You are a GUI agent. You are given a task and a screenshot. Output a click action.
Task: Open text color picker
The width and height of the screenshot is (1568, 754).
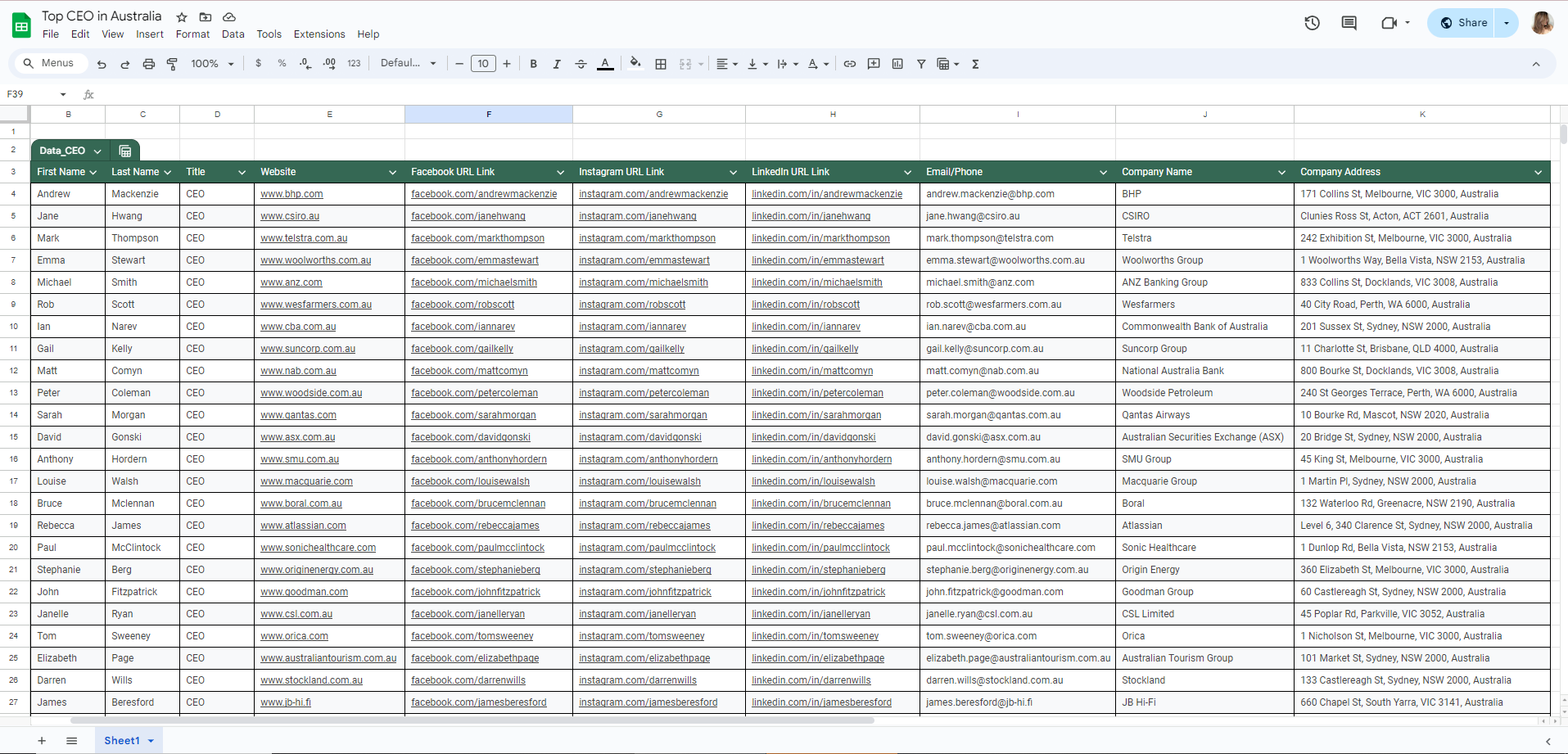(x=605, y=64)
